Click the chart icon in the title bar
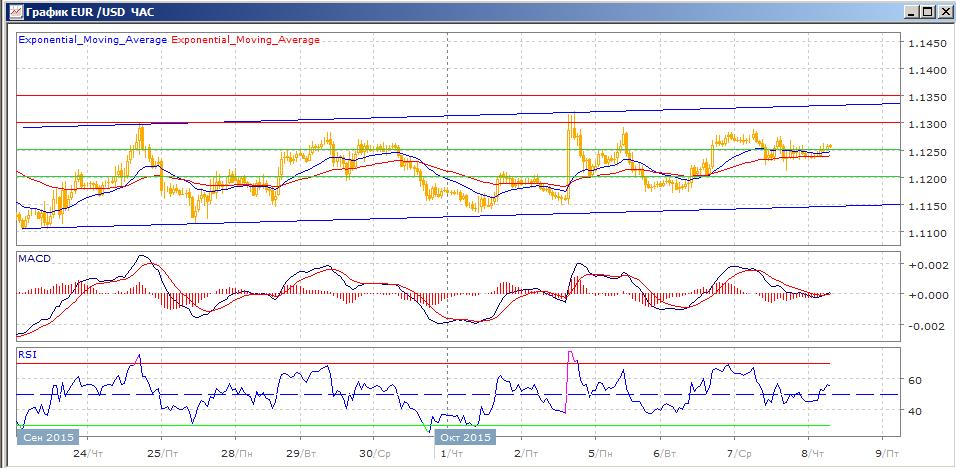 pos(17,11)
